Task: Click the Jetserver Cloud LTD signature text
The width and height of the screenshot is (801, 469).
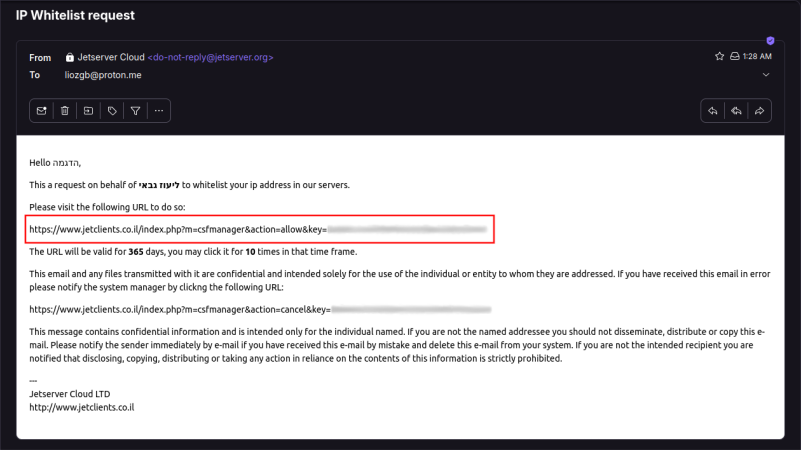Action: pyautogui.click(x=69, y=394)
